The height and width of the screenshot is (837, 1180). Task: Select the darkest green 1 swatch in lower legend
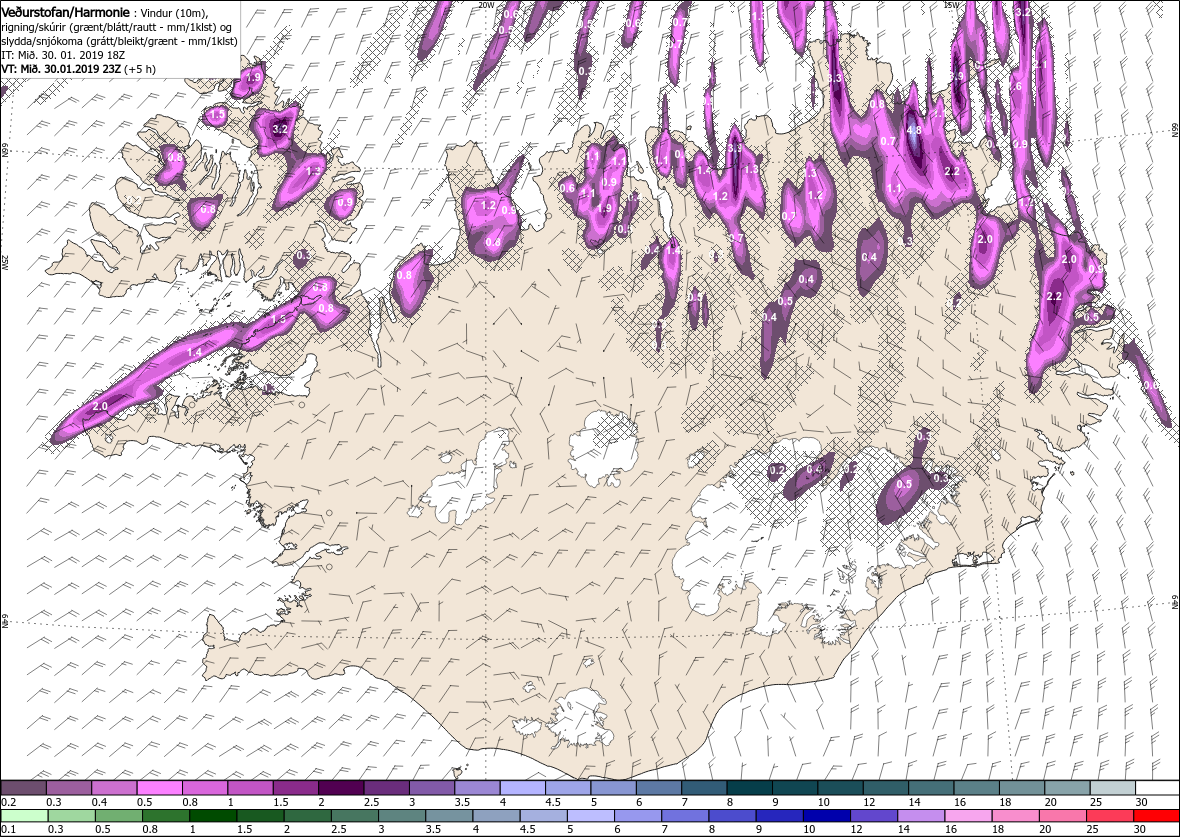(213, 816)
